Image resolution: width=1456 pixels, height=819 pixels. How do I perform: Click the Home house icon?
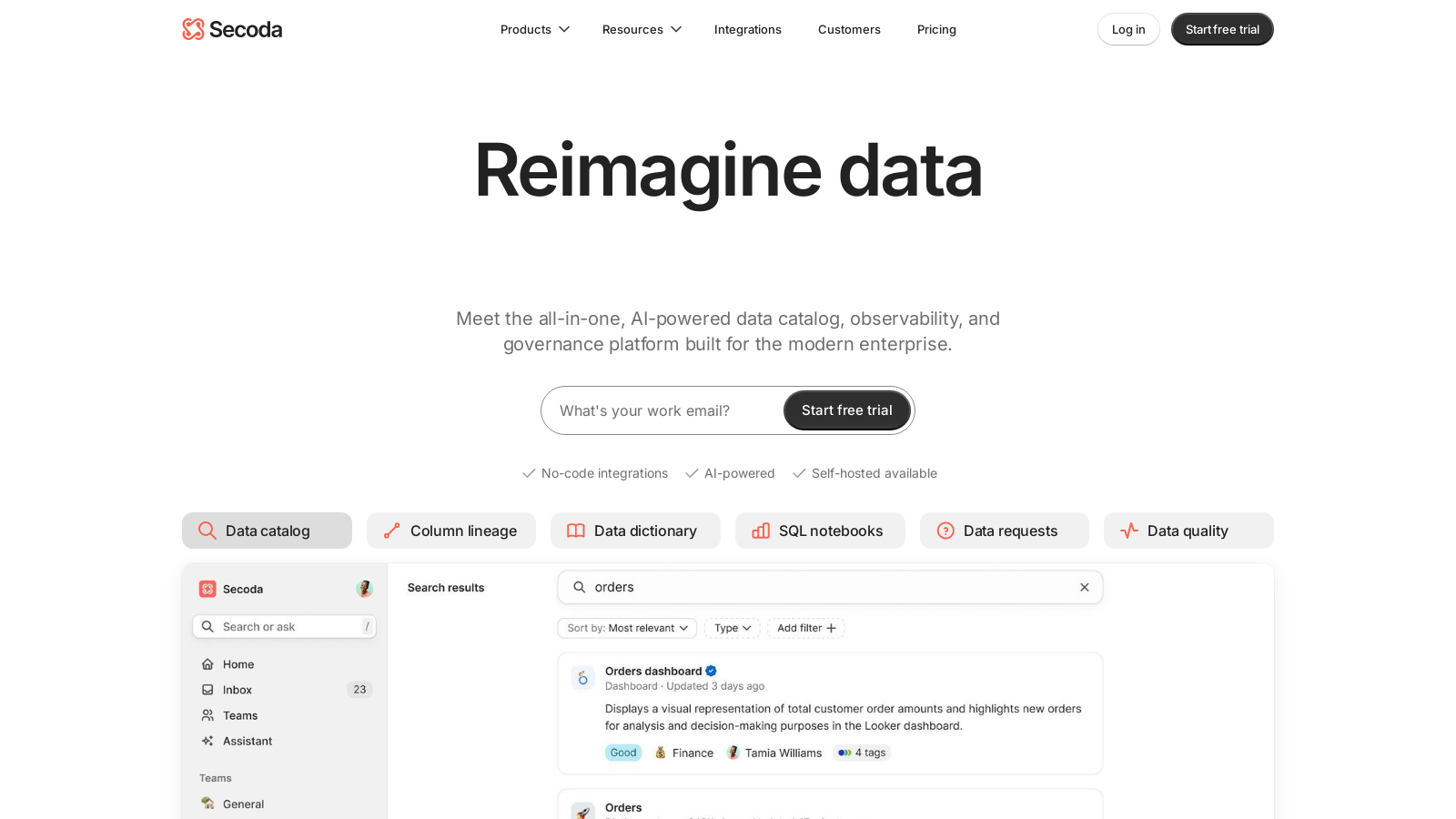[207, 664]
